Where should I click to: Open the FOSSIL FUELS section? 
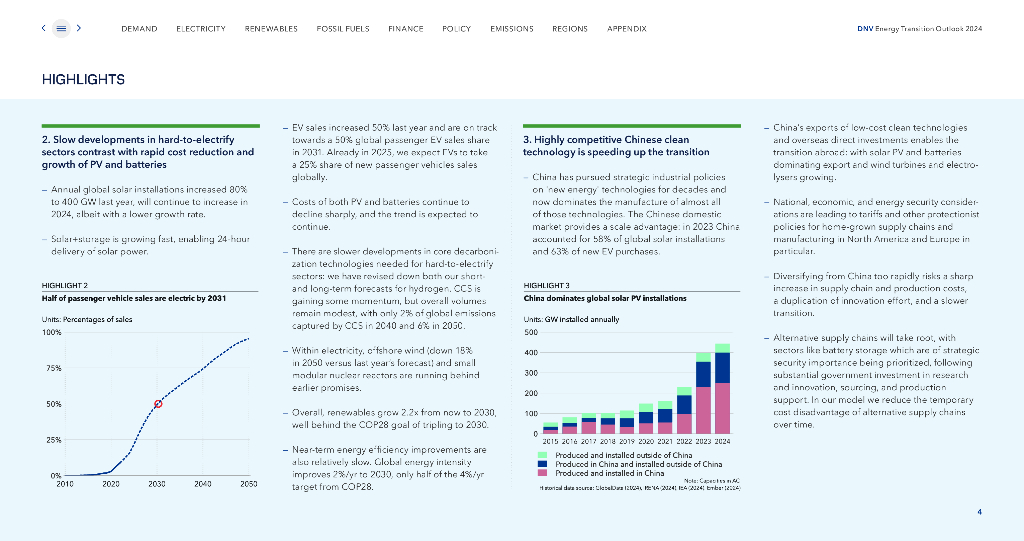[342, 29]
